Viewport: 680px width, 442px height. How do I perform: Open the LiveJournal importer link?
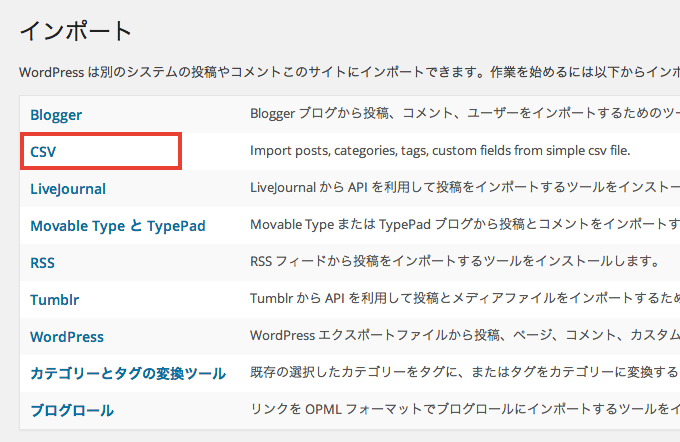pyautogui.click(x=68, y=189)
